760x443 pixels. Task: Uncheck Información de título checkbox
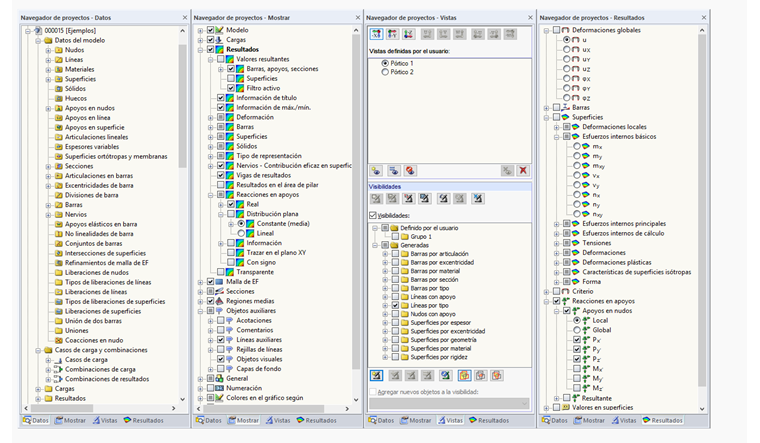click(221, 98)
